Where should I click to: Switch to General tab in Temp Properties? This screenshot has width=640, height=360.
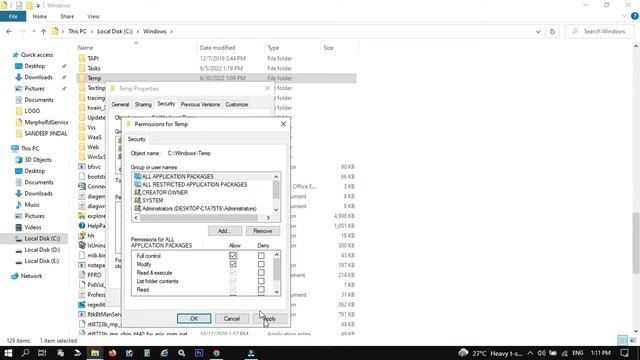(x=120, y=104)
